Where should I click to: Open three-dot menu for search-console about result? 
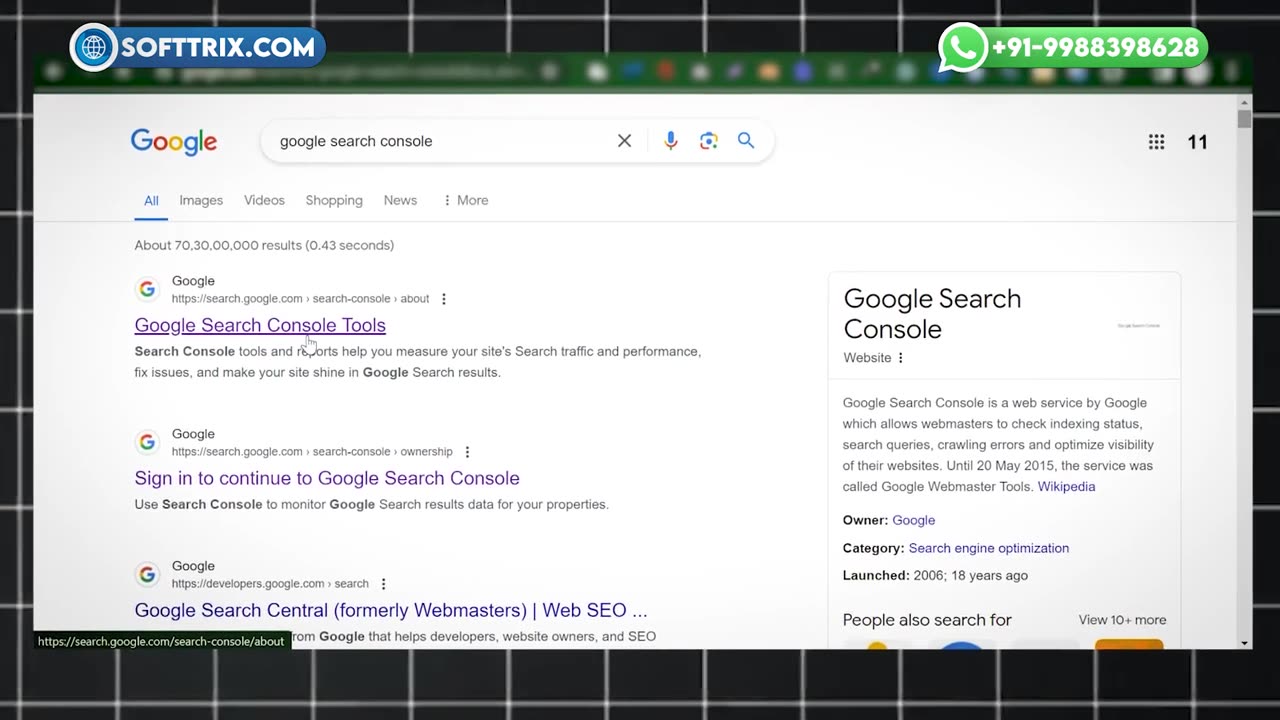click(x=444, y=299)
